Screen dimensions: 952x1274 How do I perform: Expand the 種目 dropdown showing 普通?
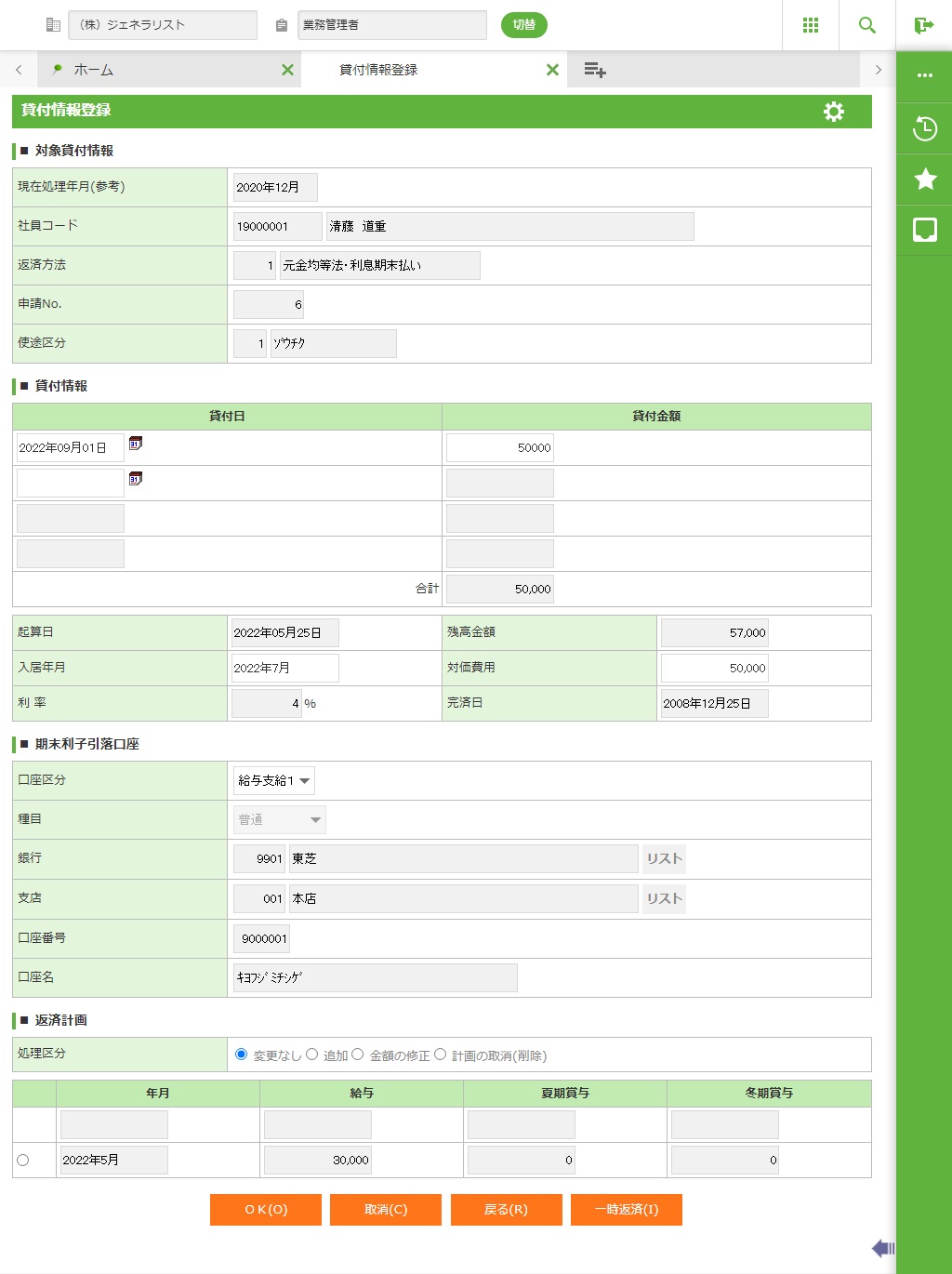pos(279,819)
